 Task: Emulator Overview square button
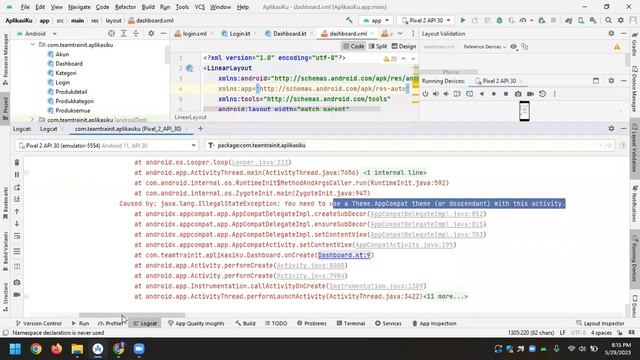506,94
